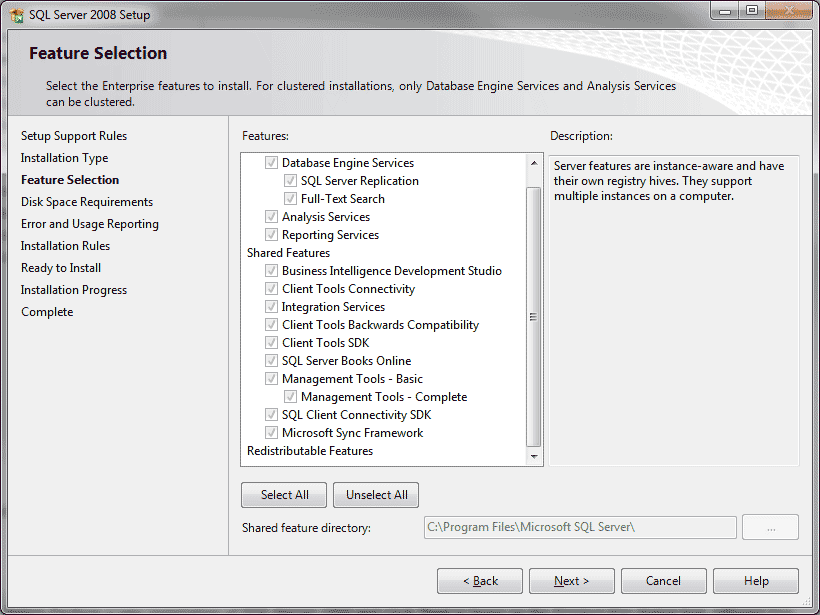Browse for shared feature directory with ellipsis button
The width and height of the screenshot is (820, 615).
pyautogui.click(x=770, y=527)
